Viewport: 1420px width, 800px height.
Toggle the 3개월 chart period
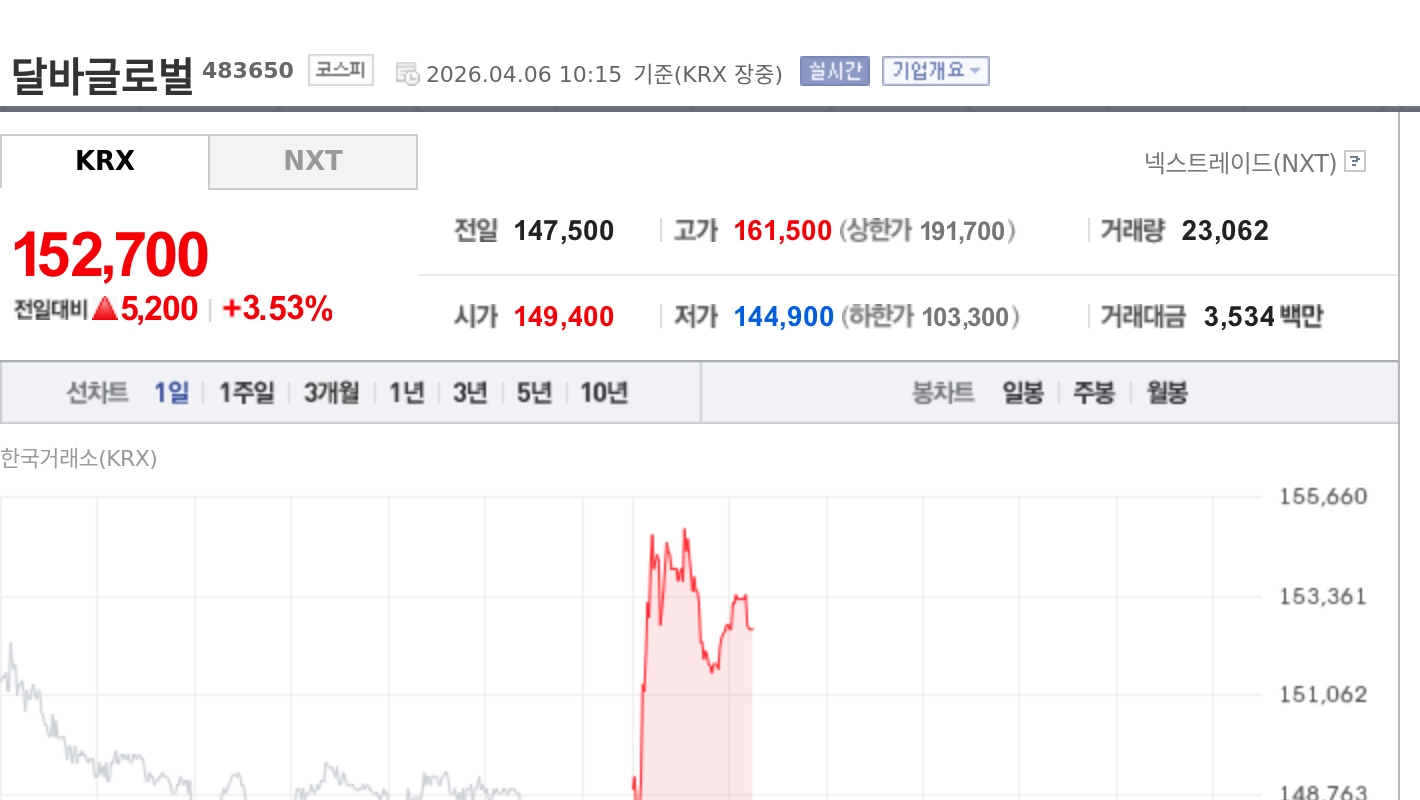pyautogui.click(x=334, y=392)
